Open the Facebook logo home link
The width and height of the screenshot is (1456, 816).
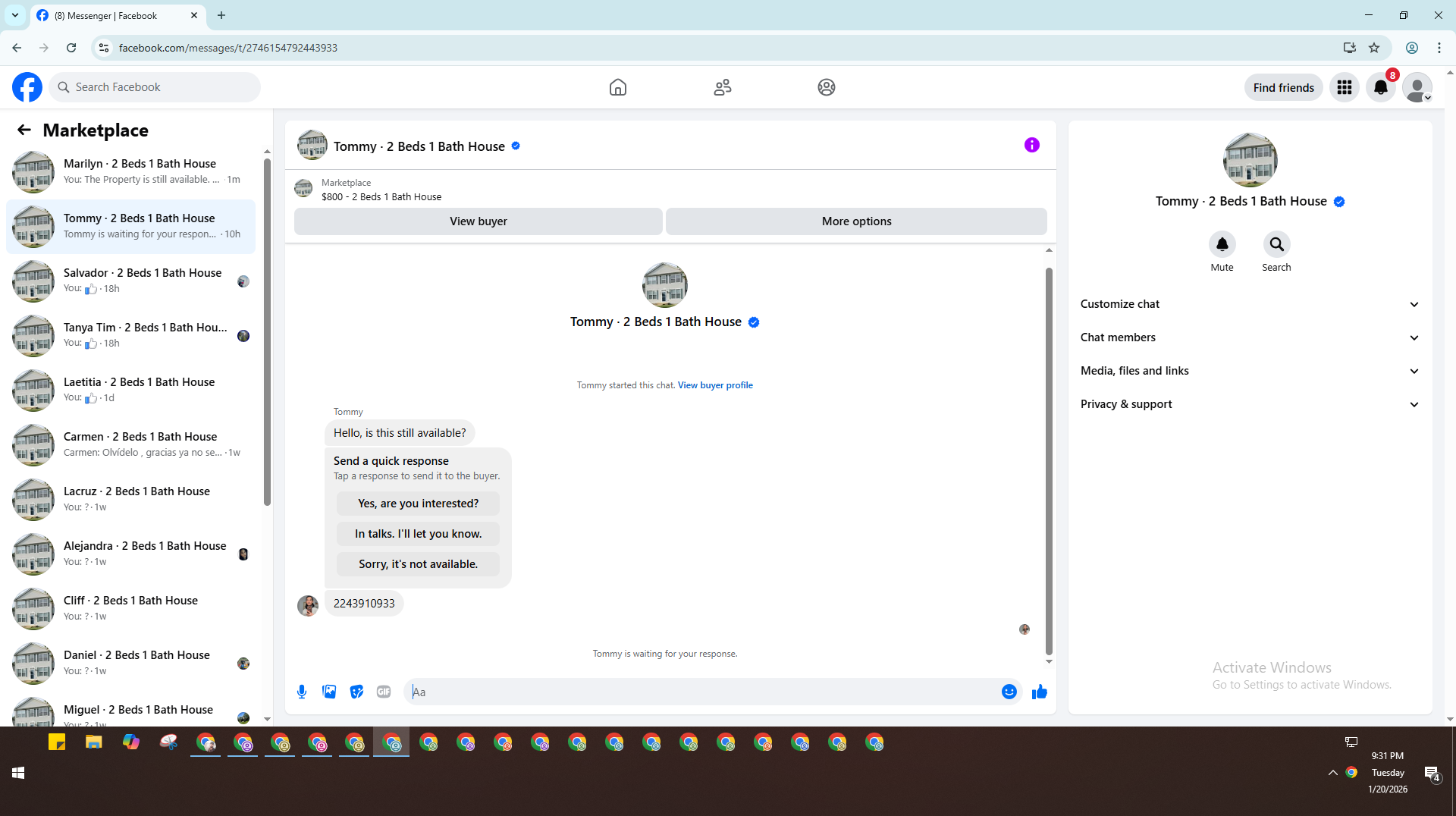tap(27, 87)
